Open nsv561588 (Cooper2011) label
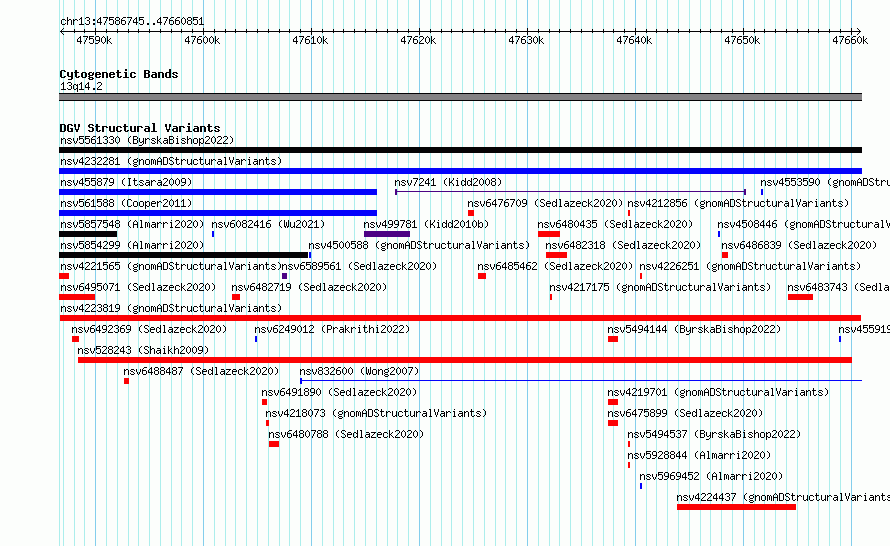The height and width of the screenshot is (546, 890). click(126, 203)
